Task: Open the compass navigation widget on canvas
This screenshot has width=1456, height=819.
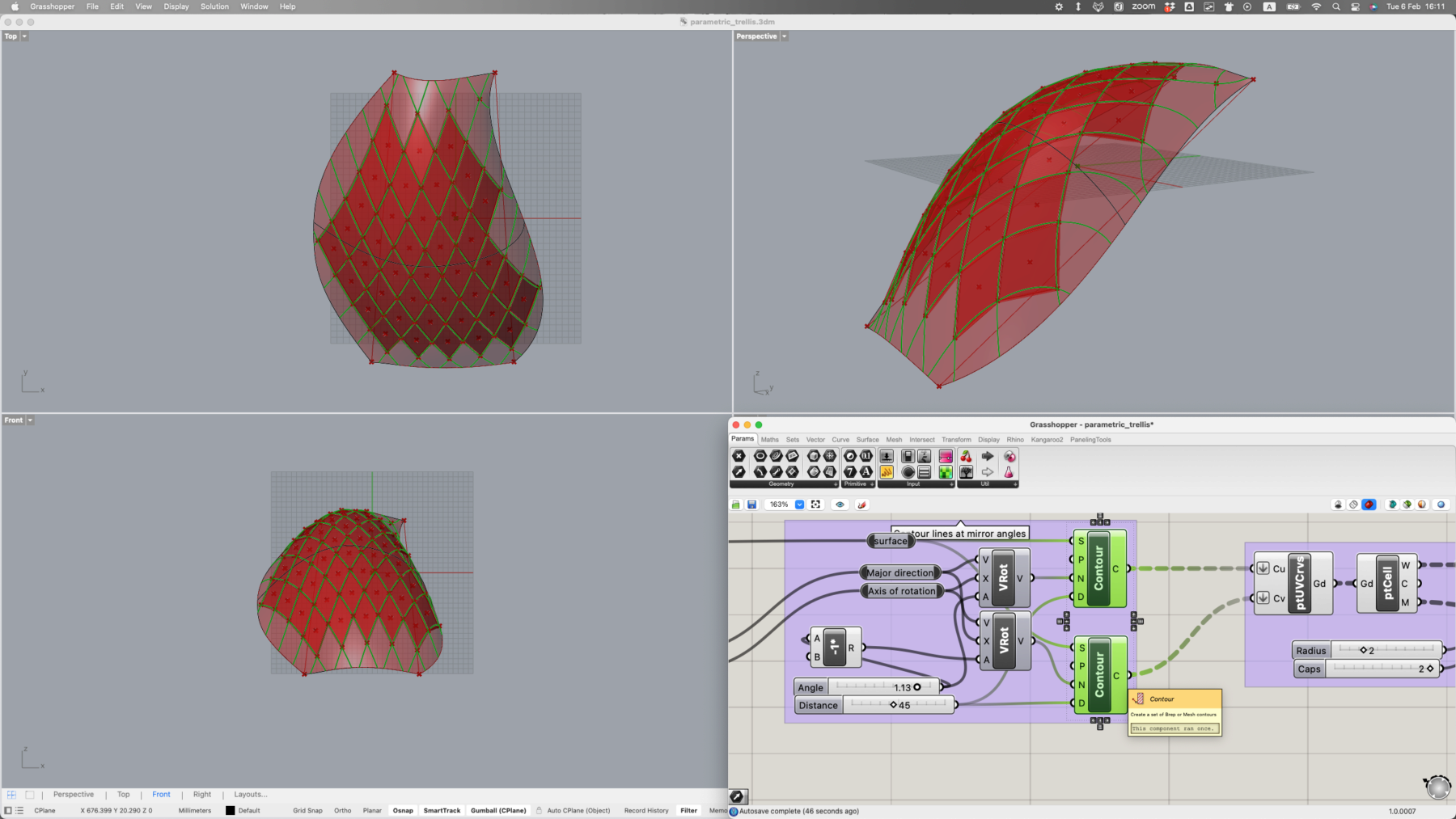Action: 1438,786
